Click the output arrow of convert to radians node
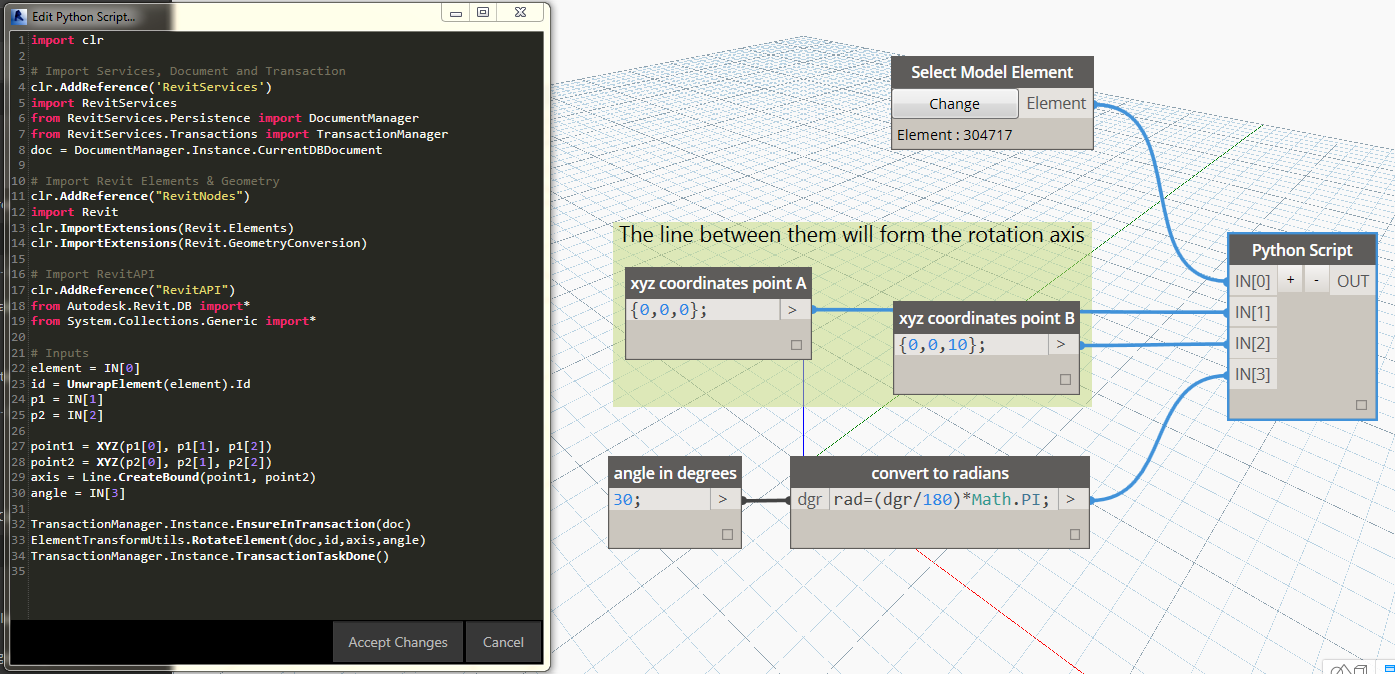 click(1072, 499)
